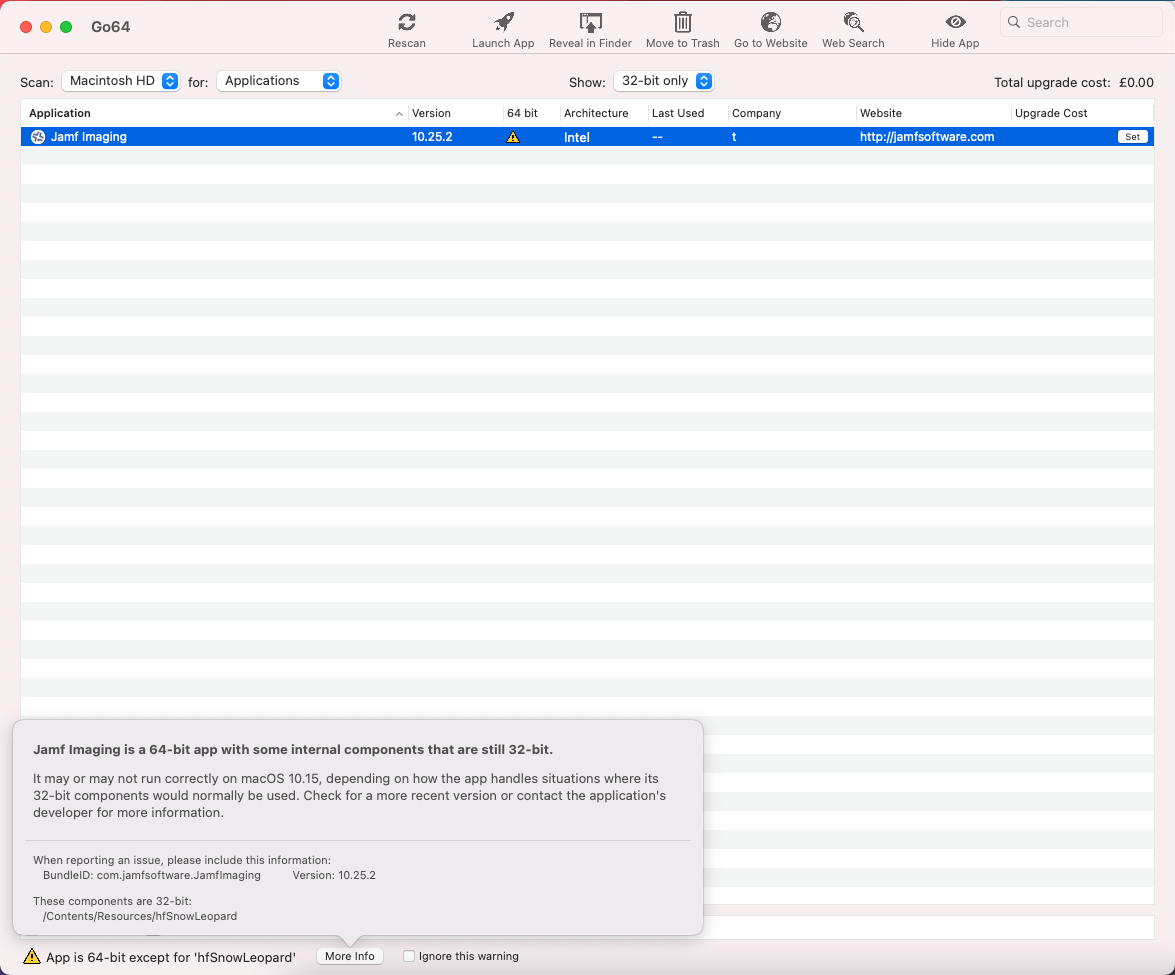The width and height of the screenshot is (1175, 975).
Task: Click 'App is 64-bit except' status text
Action: pyautogui.click(x=171, y=957)
